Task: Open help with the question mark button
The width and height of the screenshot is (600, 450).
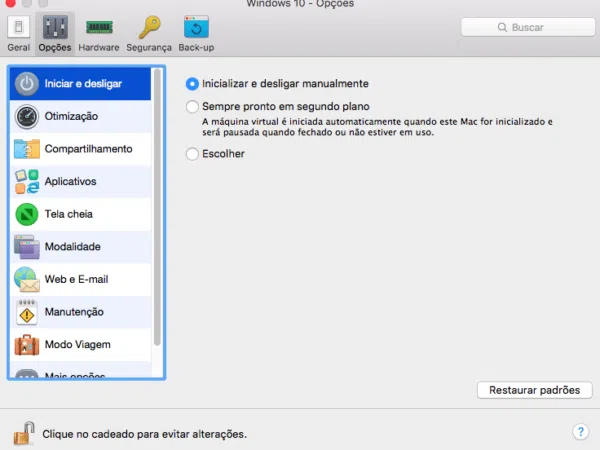Action: 580,432
